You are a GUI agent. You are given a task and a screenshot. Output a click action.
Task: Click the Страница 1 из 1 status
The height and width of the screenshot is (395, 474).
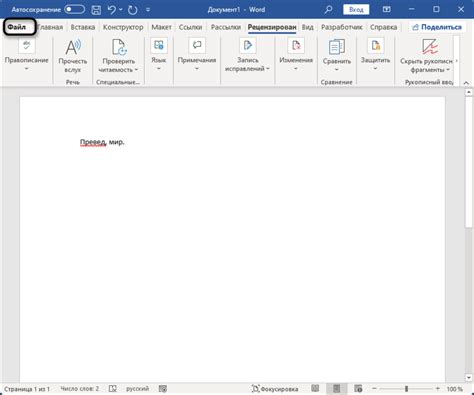click(x=27, y=389)
